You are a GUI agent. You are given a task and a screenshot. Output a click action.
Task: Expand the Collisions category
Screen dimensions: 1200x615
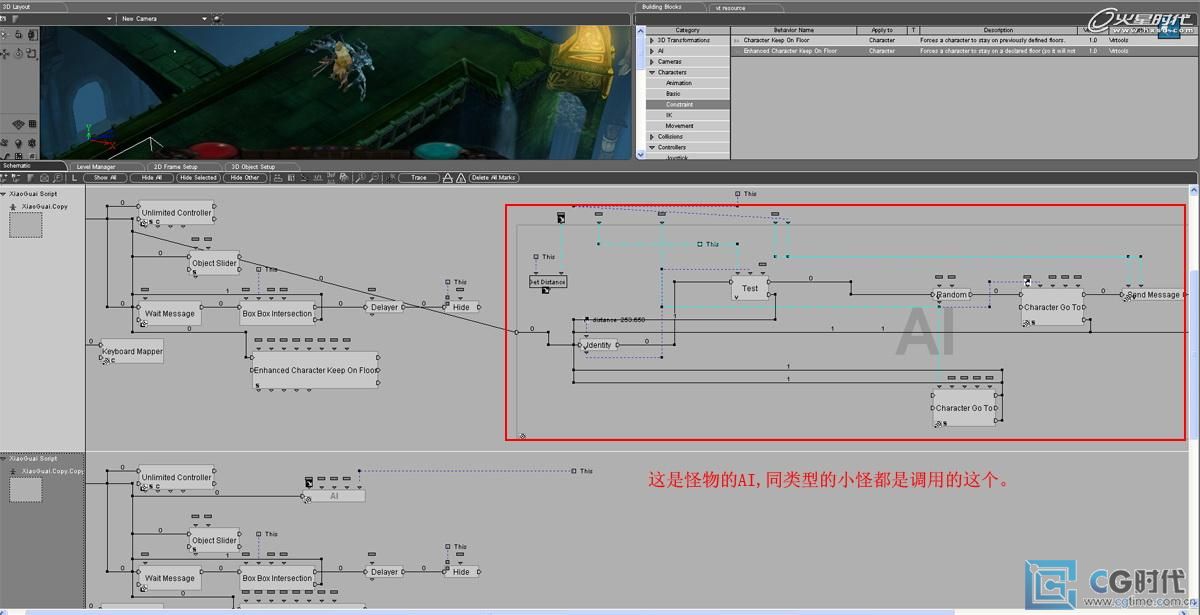pos(652,137)
